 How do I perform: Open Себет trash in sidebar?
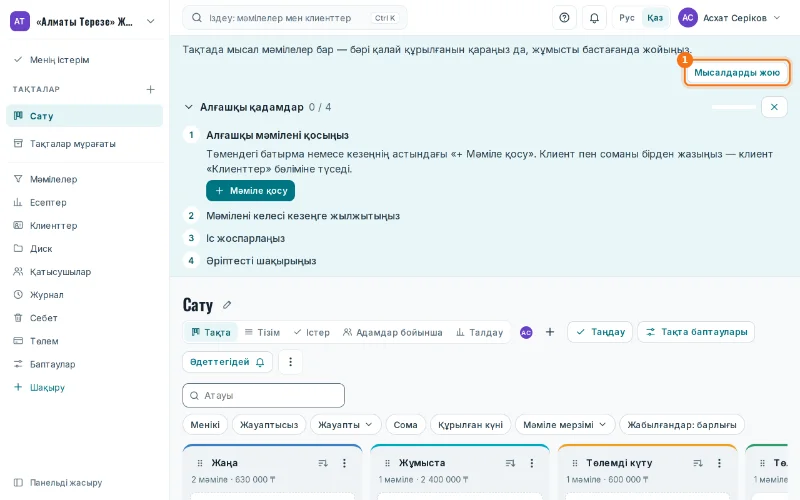click(x=85, y=318)
